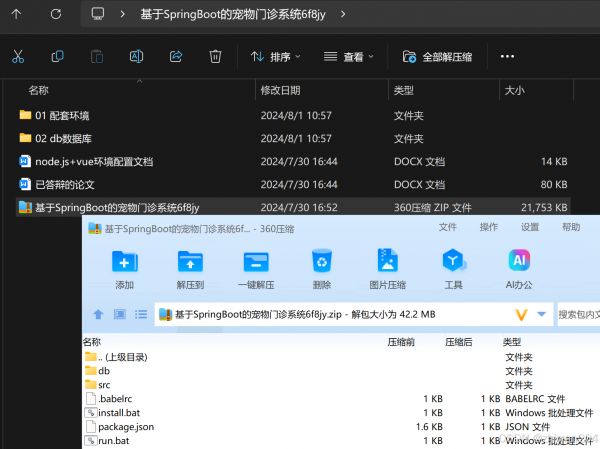Select the zip file 基于SpringBoot的宠物门诊系统6f8jy in Explorer

(x=293, y=207)
